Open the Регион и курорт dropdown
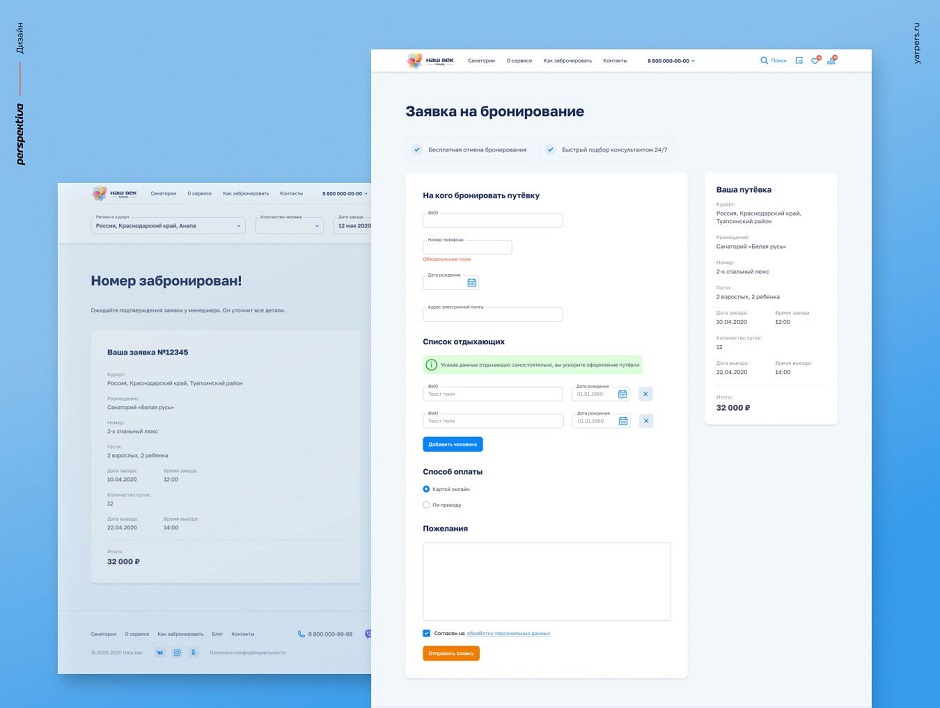940x708 pixels. [168, 225]
